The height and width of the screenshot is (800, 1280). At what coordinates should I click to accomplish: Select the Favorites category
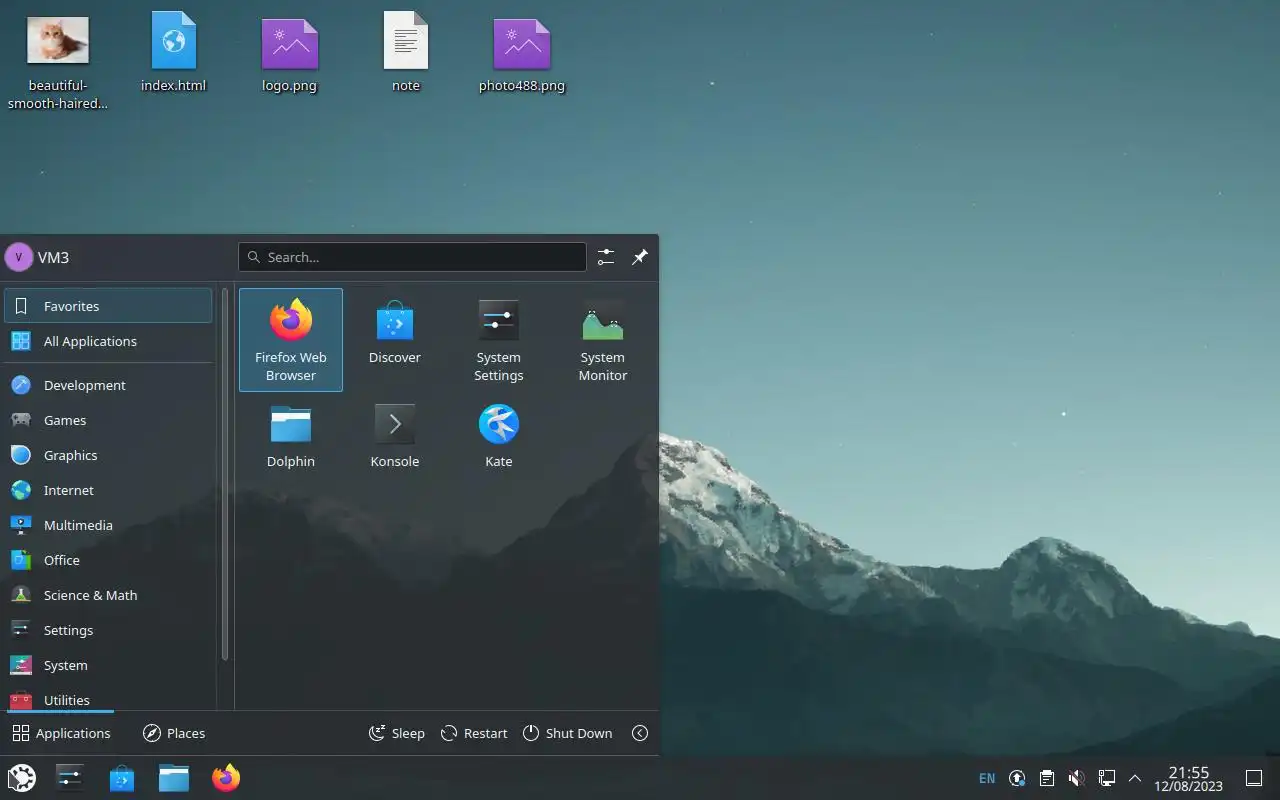tap(108, 306)
